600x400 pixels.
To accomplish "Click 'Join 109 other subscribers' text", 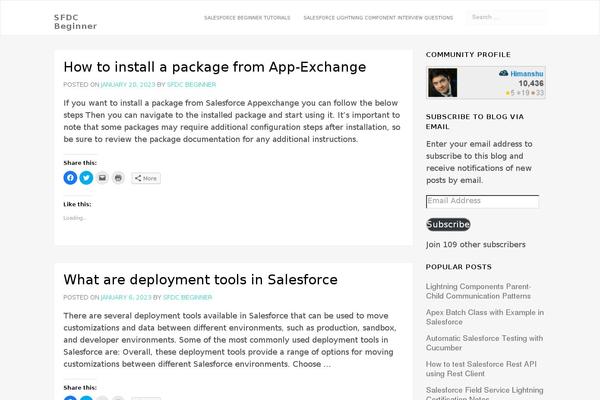I will pos(476,245).
